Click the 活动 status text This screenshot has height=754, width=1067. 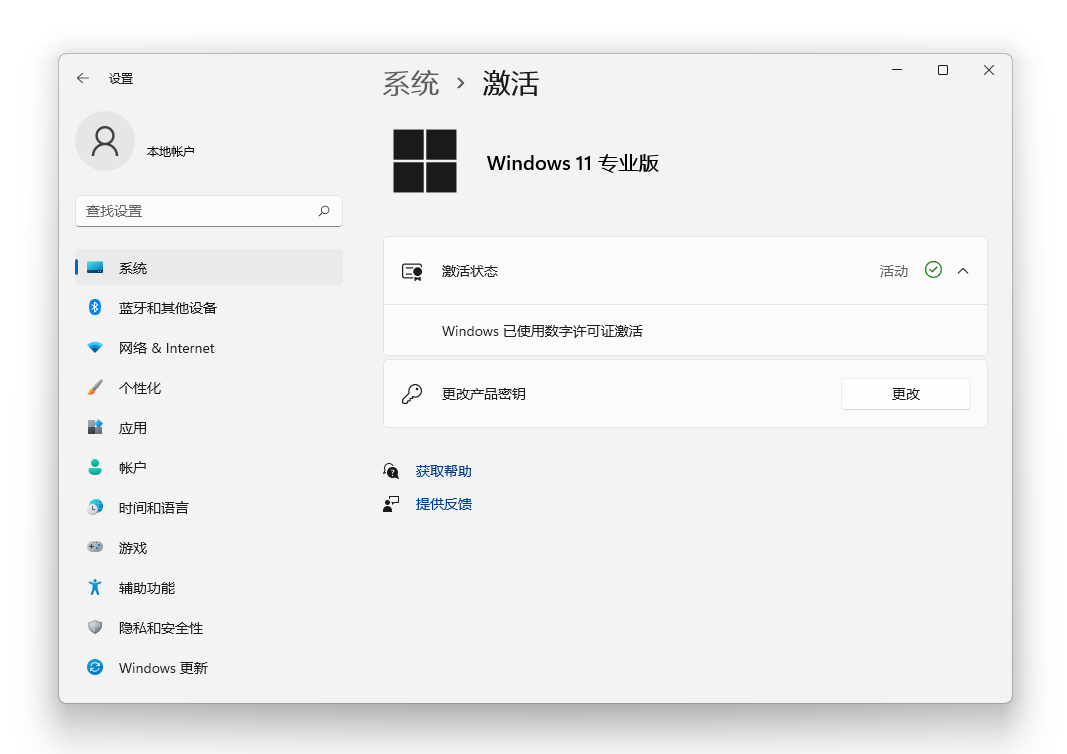893,271
